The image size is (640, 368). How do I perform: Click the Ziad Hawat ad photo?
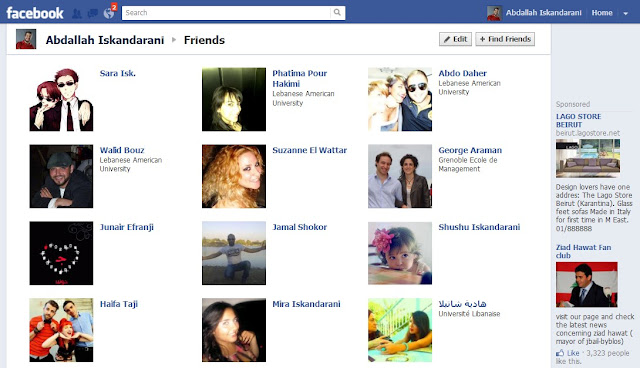tap(587, 285)
